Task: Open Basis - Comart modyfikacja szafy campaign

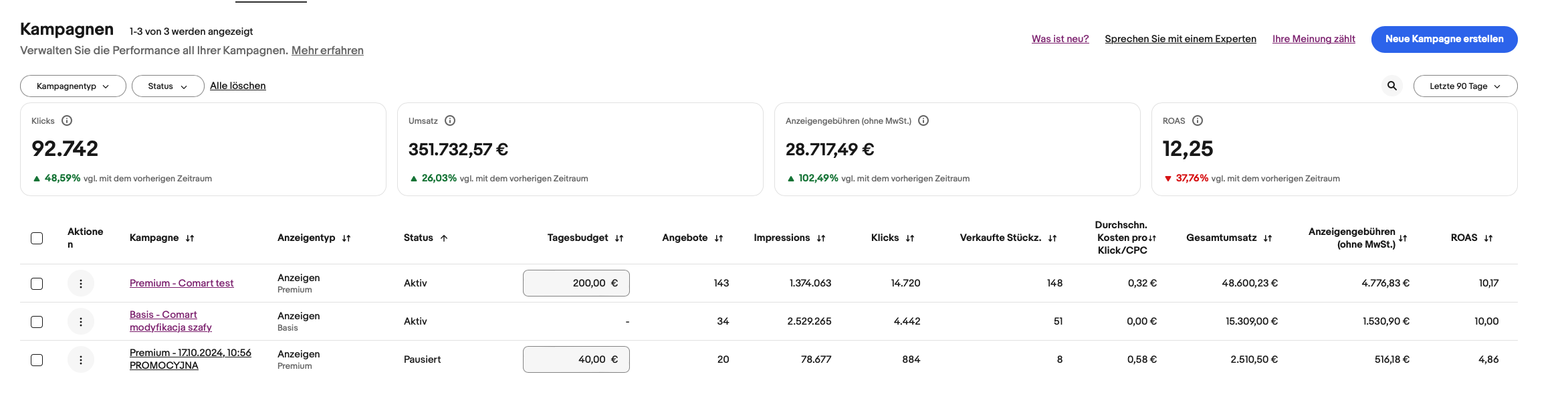Action: tap(171, 321)
